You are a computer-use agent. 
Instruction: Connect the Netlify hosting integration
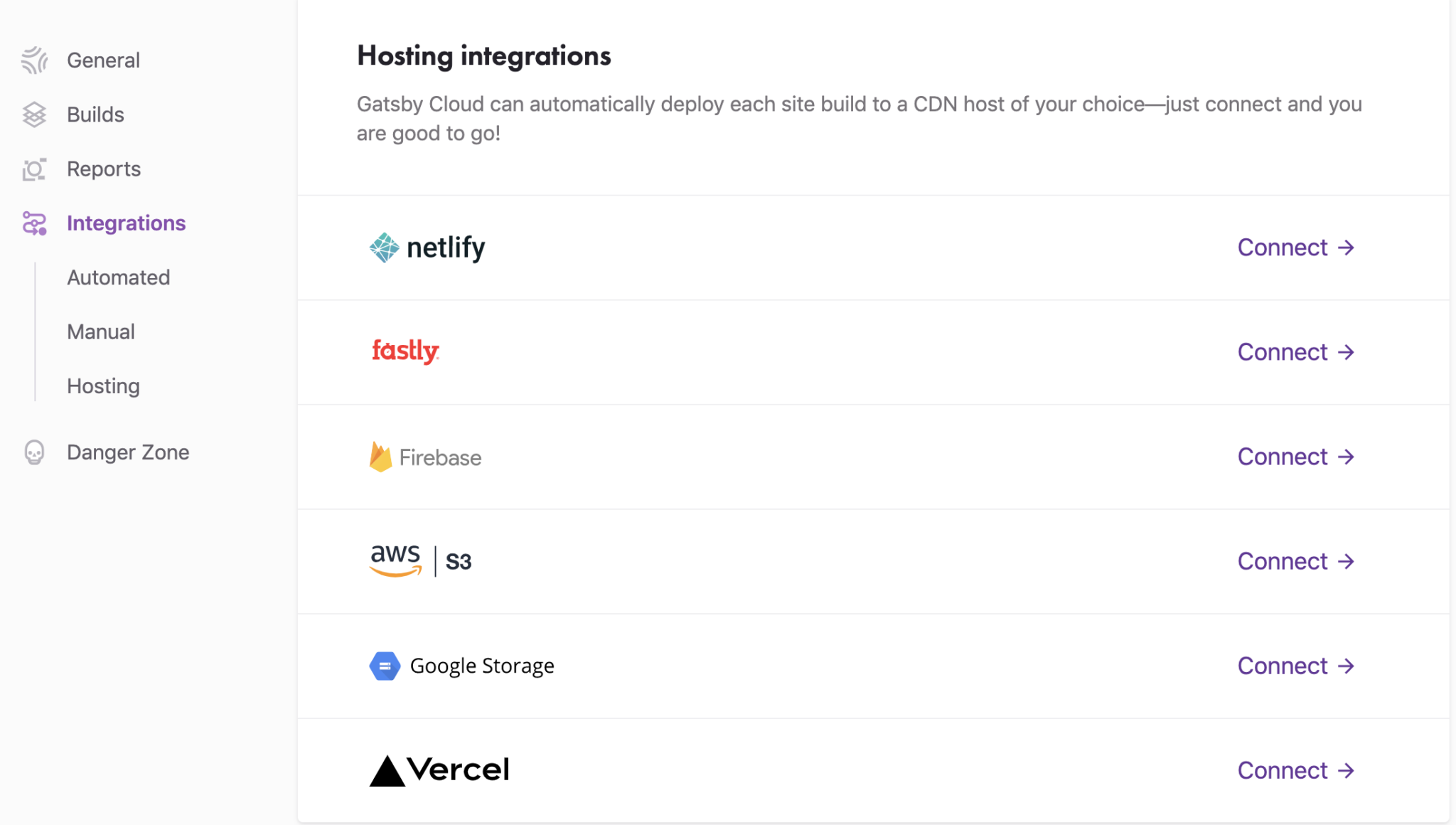[x=1295, y=247]
